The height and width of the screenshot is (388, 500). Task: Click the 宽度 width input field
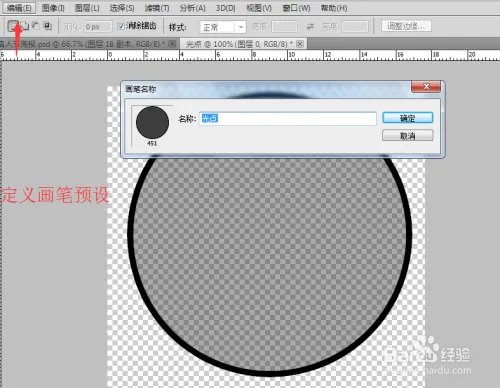pos(284,27)
